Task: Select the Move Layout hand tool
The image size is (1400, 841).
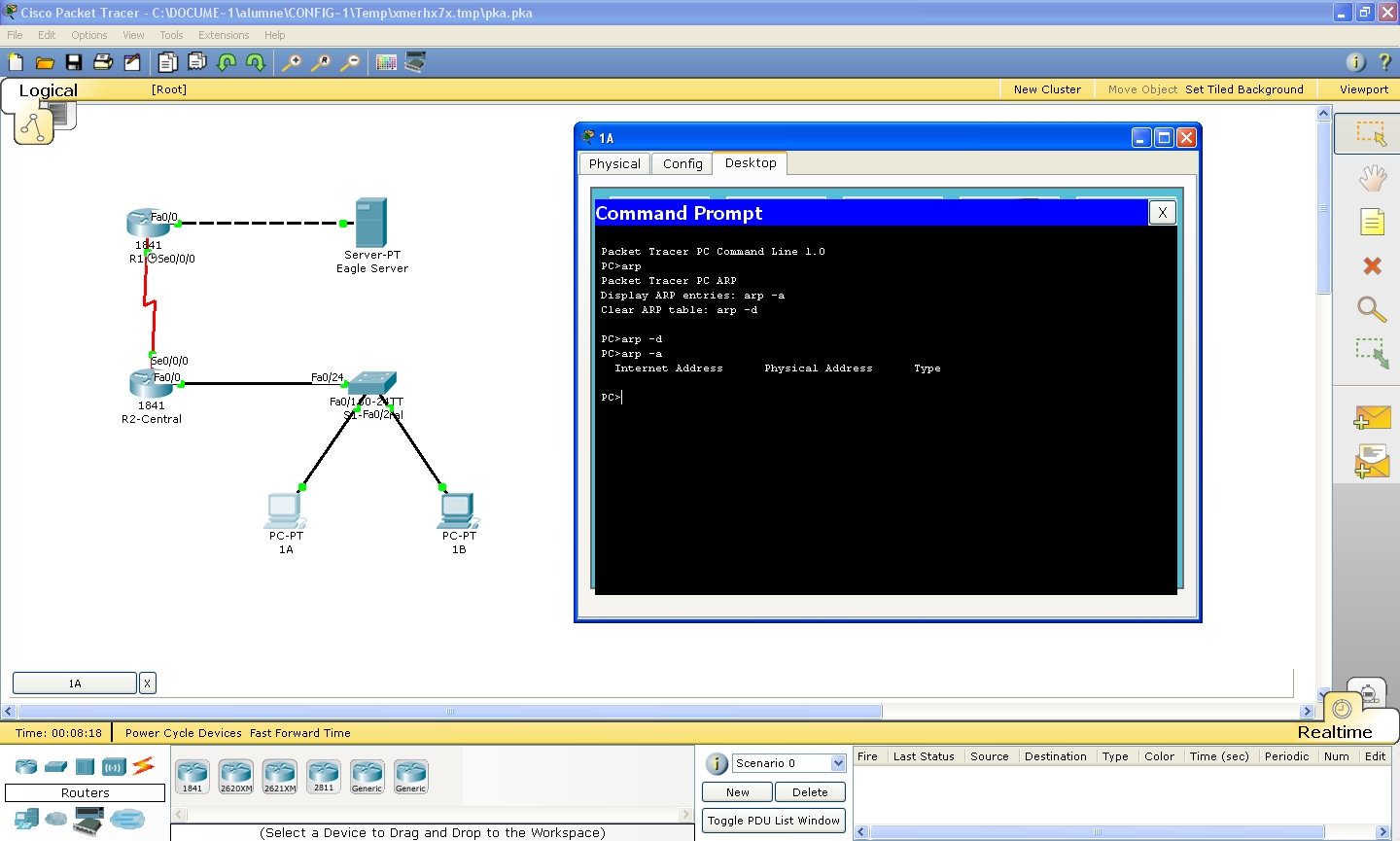Action: coord(1371,178)
